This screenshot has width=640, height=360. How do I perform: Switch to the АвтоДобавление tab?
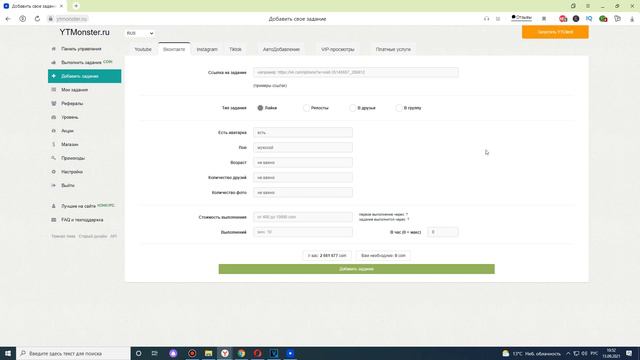(x=281, y=49)
